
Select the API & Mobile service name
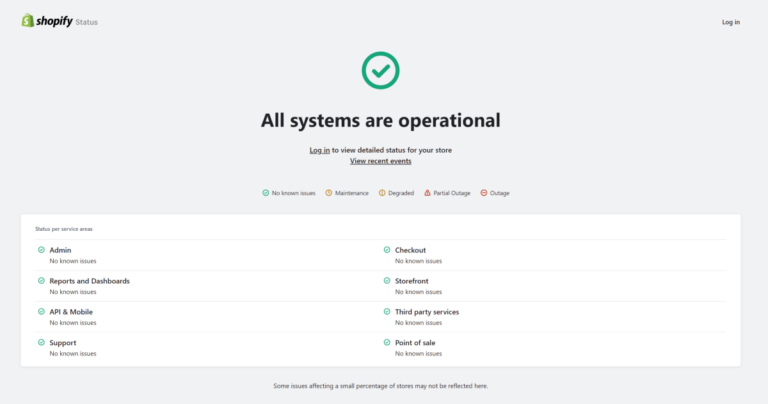[x=71, y=311]
